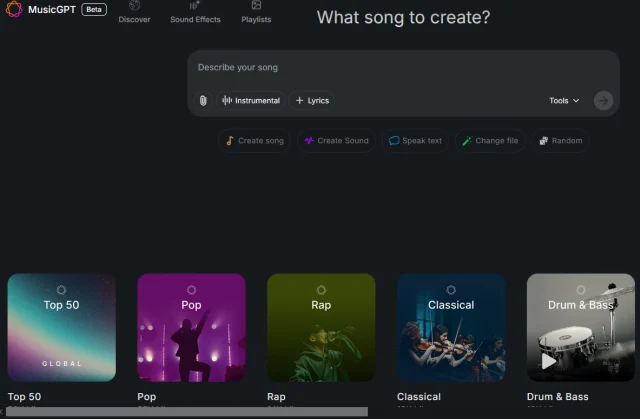Click the Random dice button
The image size is (640, 419).
(560, 141)
